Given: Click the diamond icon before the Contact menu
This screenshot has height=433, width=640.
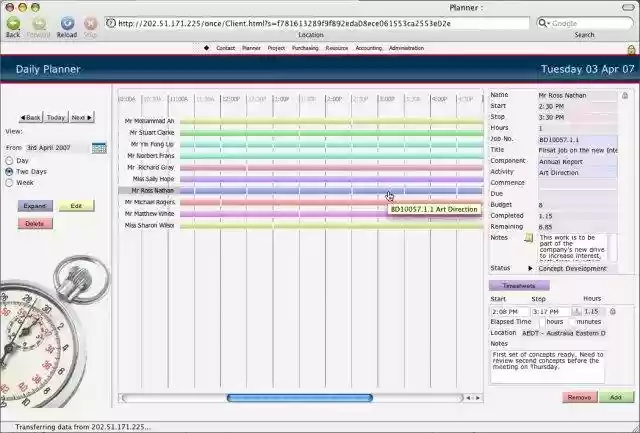Looking at the screenshot, I should pyautogui.click(x=207, y=48).
